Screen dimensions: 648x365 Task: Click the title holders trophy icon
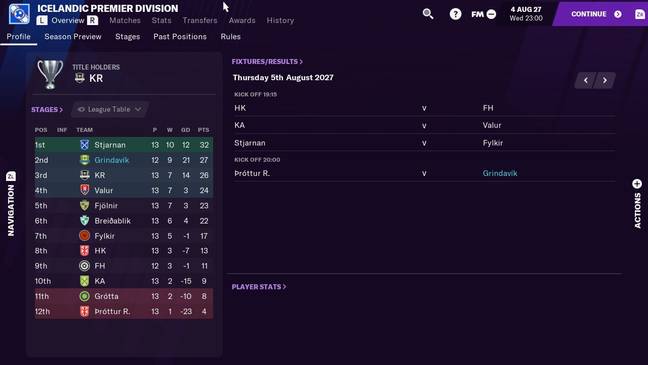point(50,74)
